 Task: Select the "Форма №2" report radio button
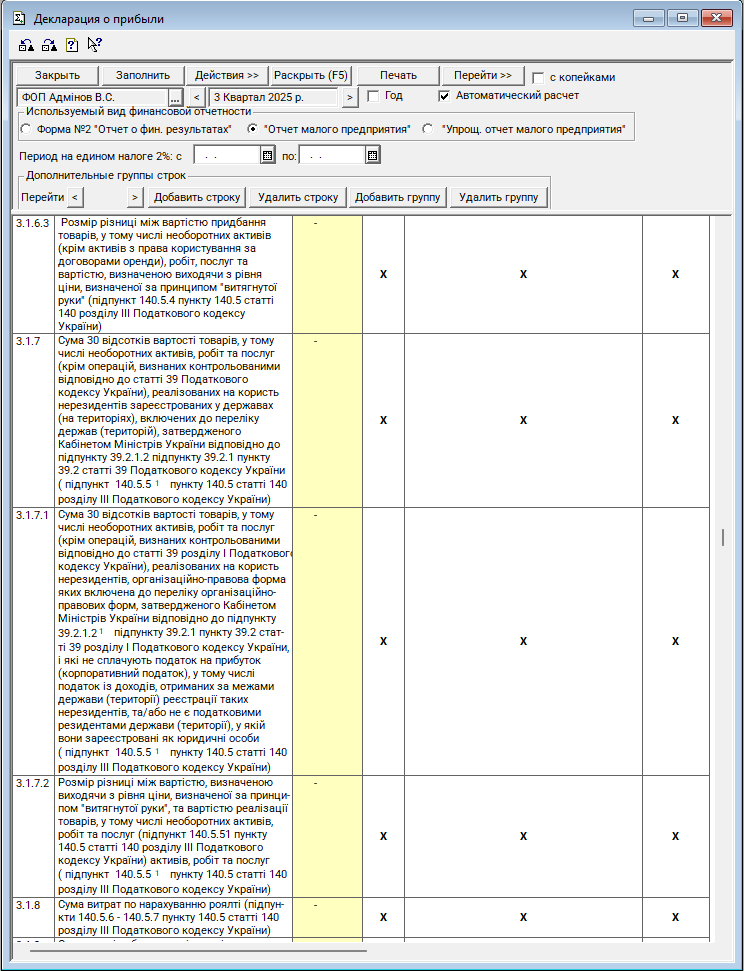26,129
